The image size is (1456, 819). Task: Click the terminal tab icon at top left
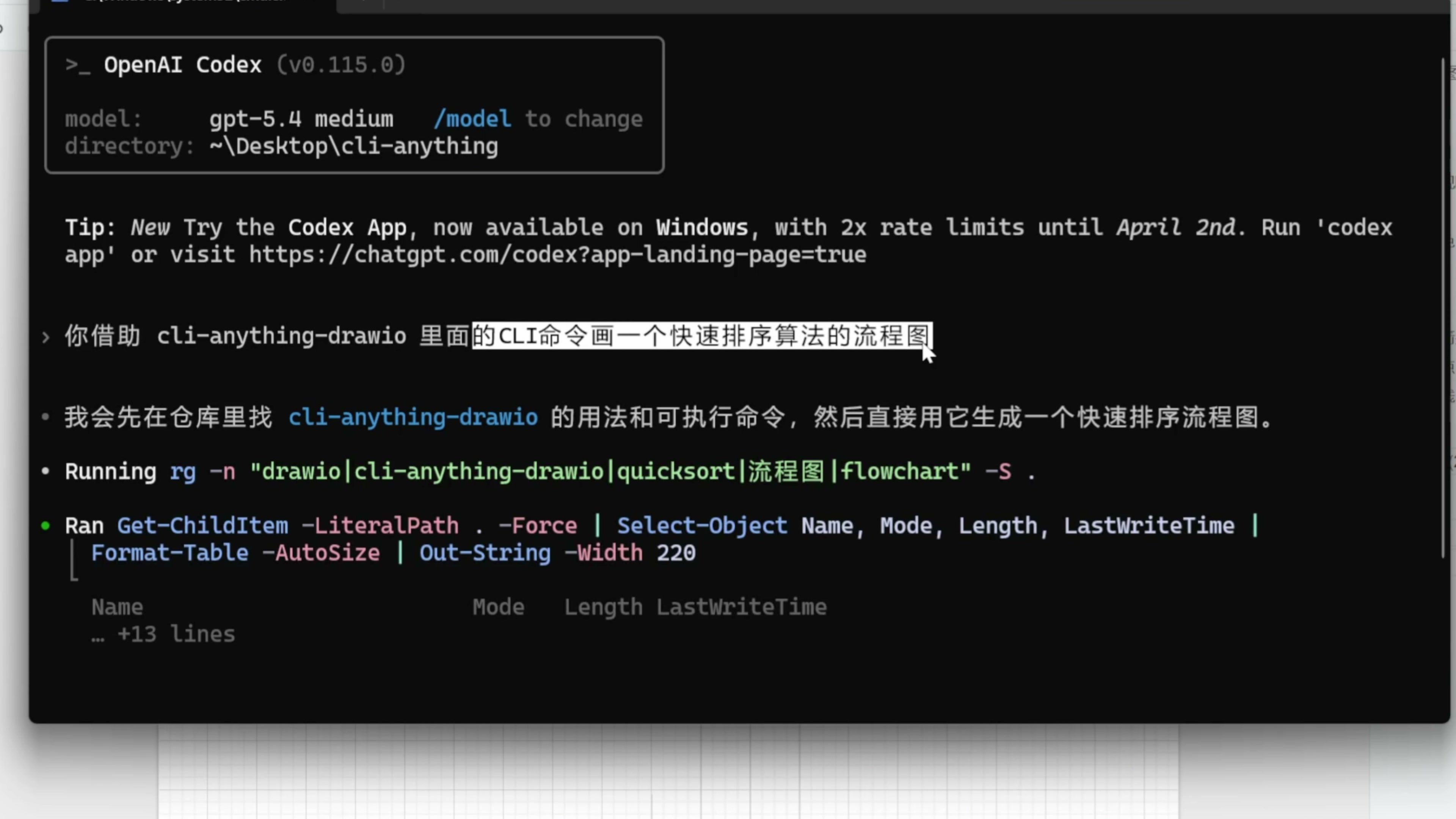tap(60, 2)
